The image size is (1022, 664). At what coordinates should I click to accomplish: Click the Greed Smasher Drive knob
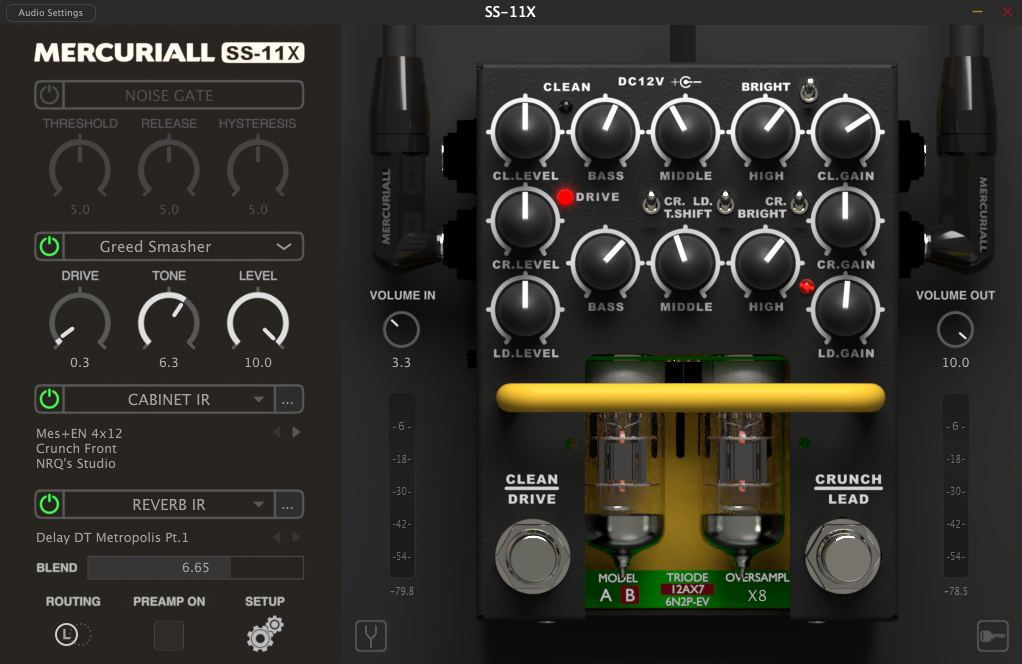(x=80, y=321)
